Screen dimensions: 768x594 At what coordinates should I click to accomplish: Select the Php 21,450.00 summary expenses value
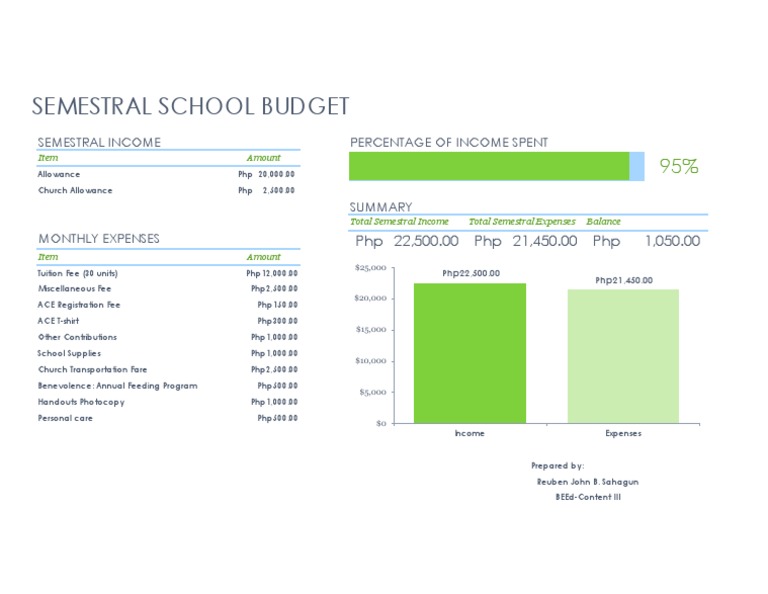526,241
